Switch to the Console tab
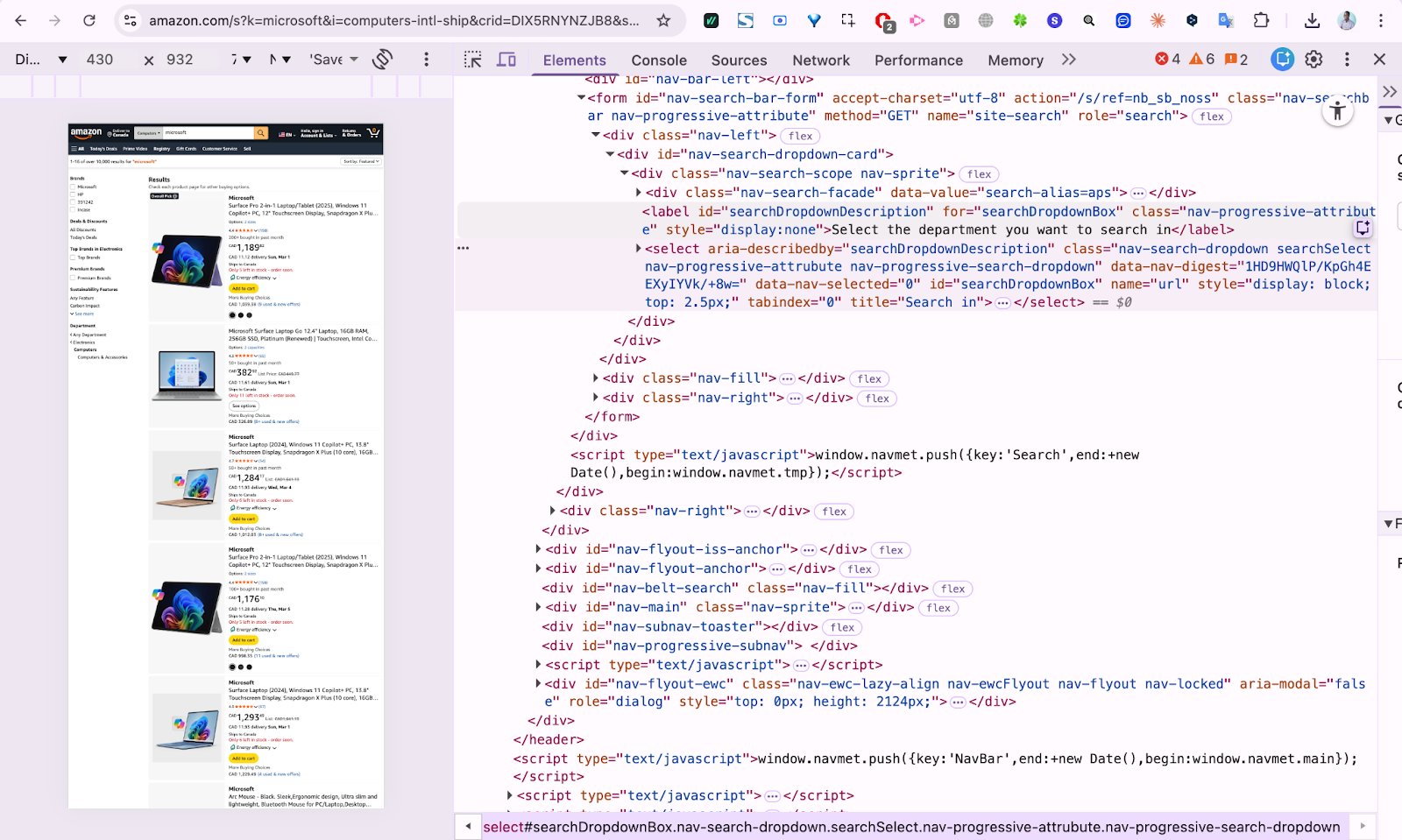This screenshot has width=1402, height=840. 659,60
